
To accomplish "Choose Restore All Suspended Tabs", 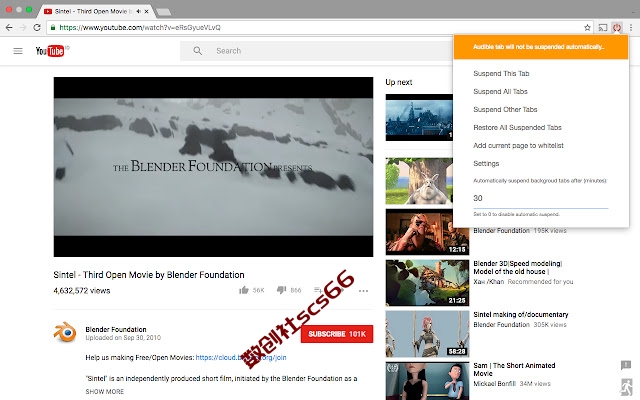I will pyautogui.click(x=518, y=127).
